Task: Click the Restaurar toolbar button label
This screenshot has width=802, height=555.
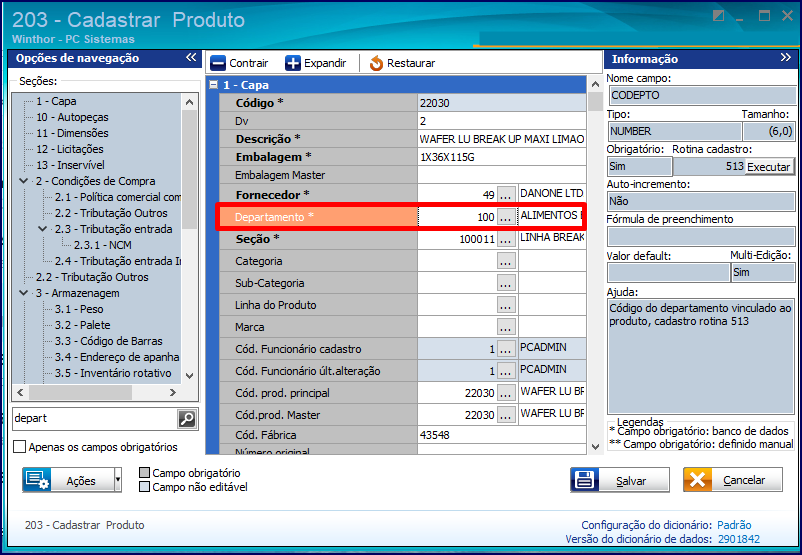Action: (x=411, y=63)
